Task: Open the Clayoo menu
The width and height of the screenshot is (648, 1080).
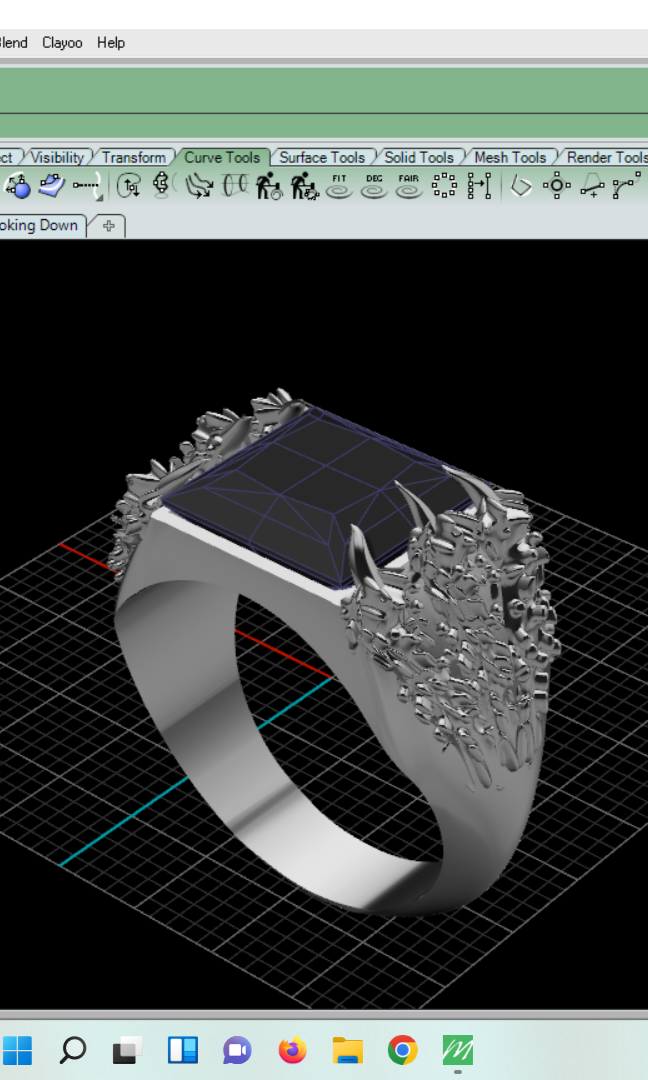Action: coord(62,42)
